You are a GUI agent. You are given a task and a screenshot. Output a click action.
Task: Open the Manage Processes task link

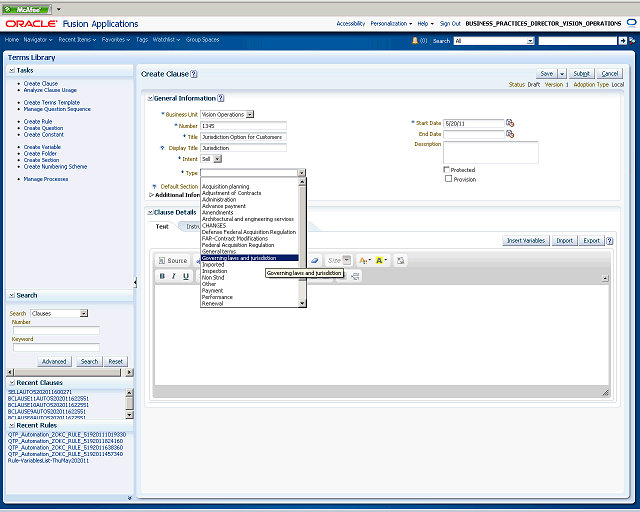coord(46,179)
